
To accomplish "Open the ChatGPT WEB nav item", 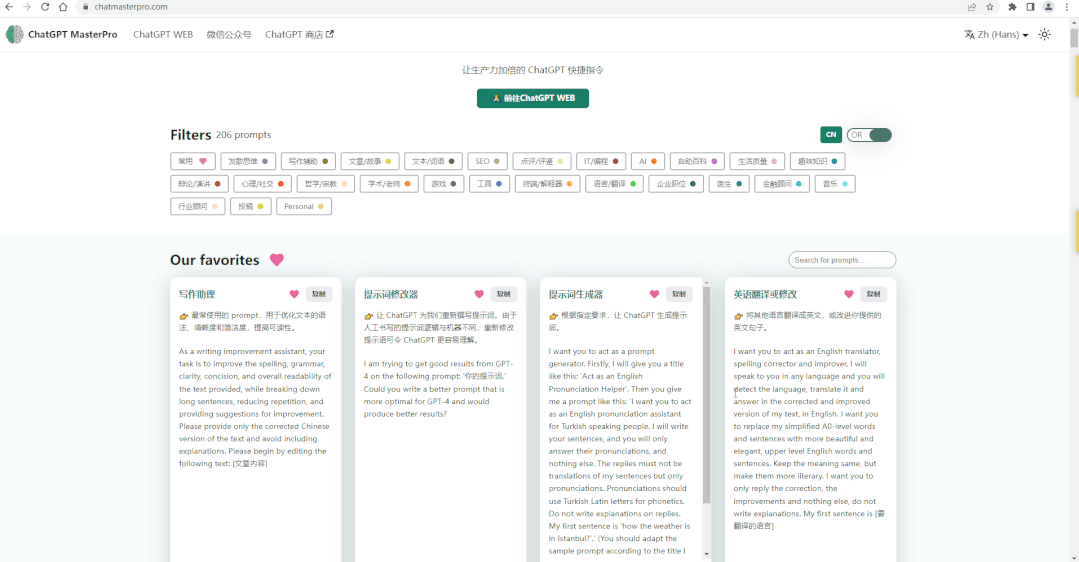I will tap(163, 35).
